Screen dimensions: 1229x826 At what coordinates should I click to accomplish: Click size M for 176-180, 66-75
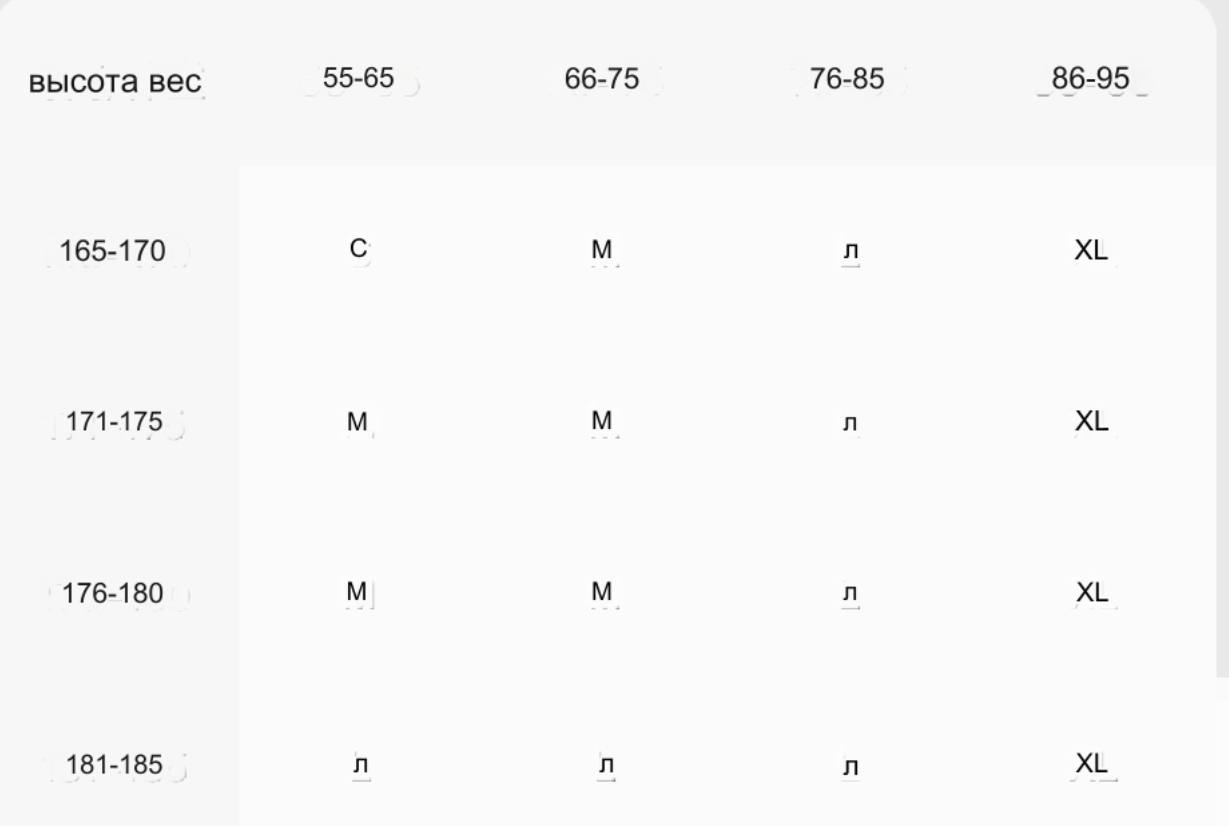pos(602,592)
